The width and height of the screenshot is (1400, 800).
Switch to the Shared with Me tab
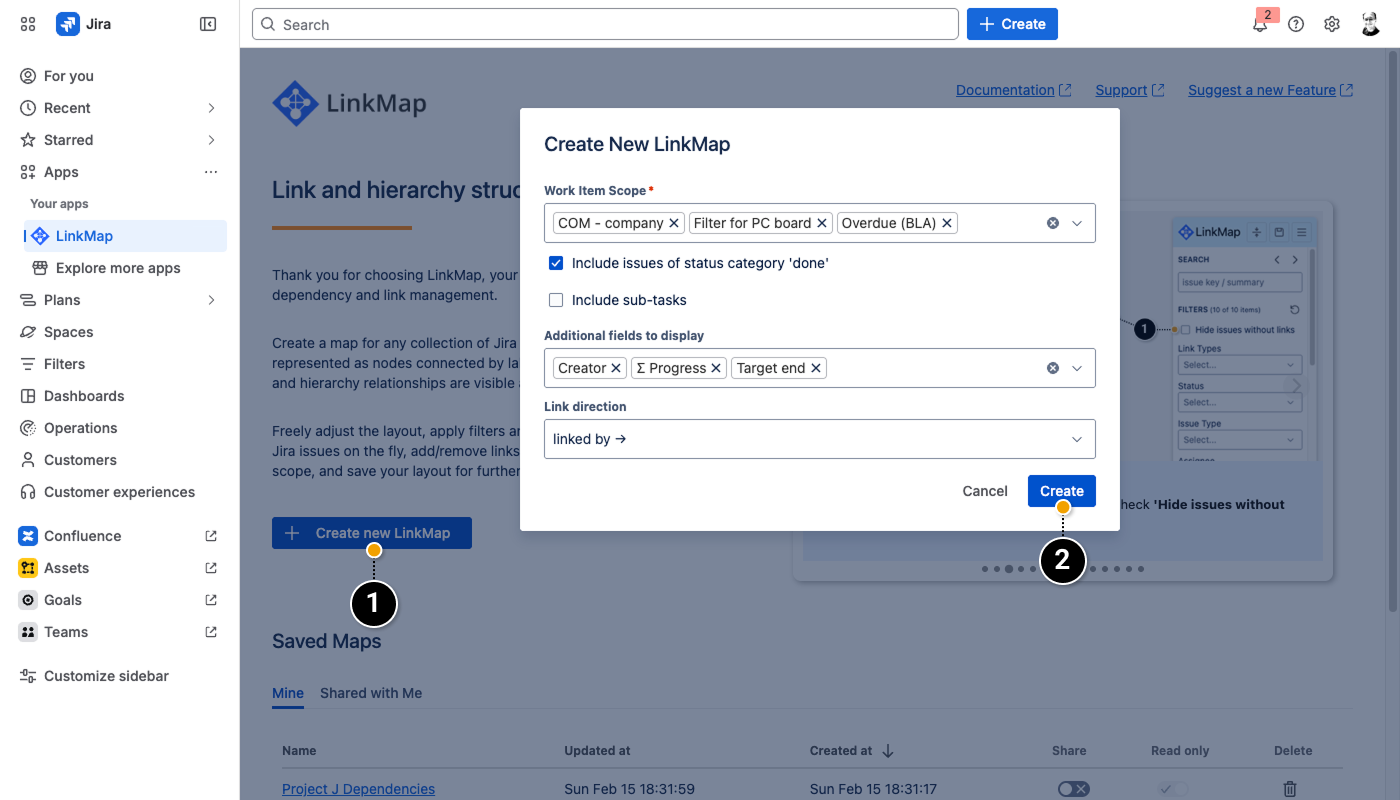[x=371, y=693]
